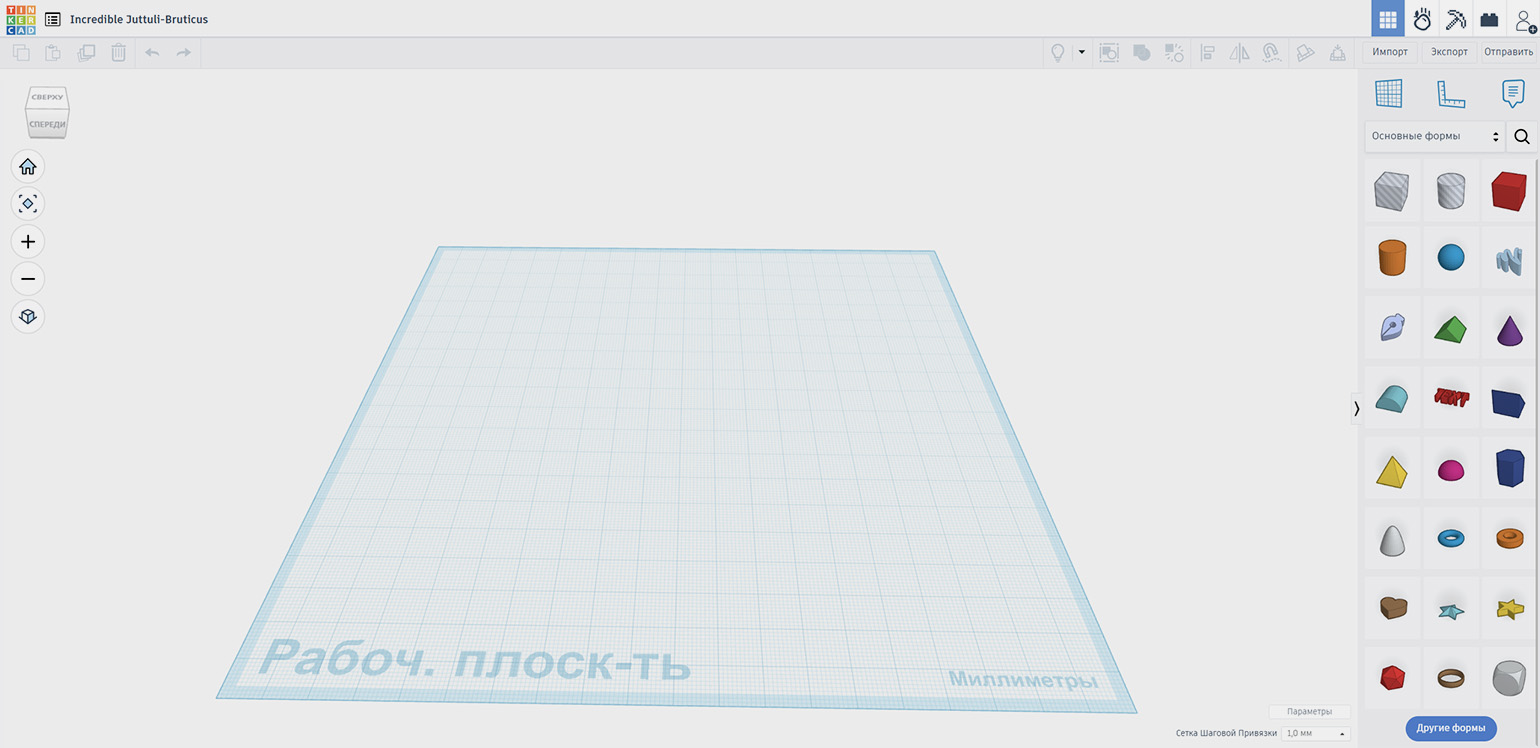Toggle show-all lightbulb visibility icon
Image resolution: width=1540 pixels, height=748 pixels.
tap(1057, 53)
